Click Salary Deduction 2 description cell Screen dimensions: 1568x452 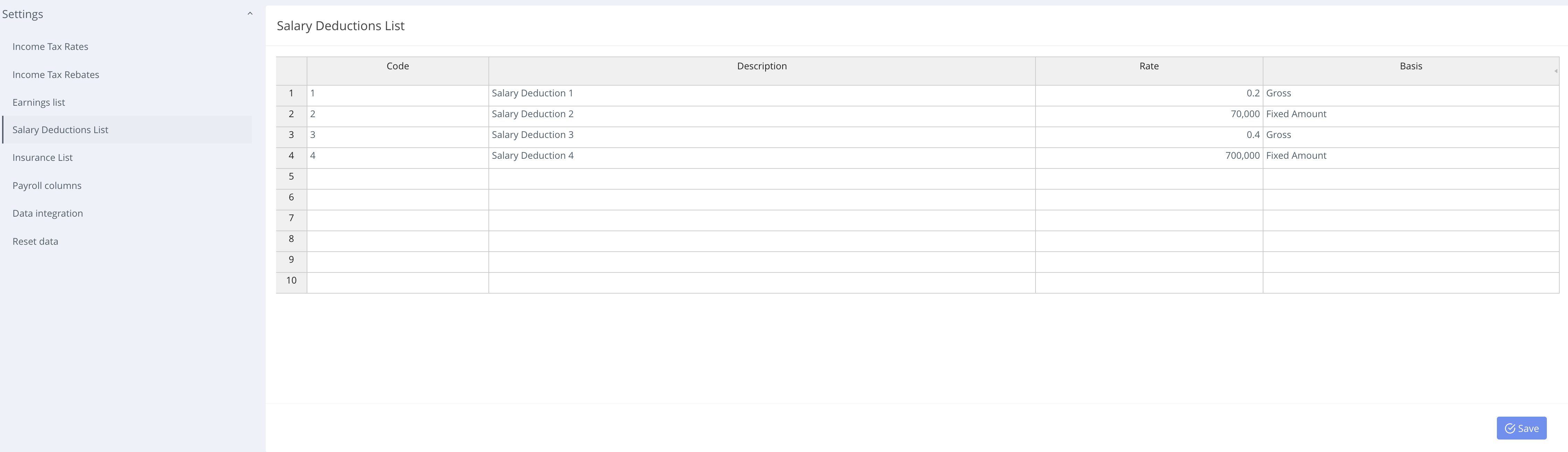(761, 114)
